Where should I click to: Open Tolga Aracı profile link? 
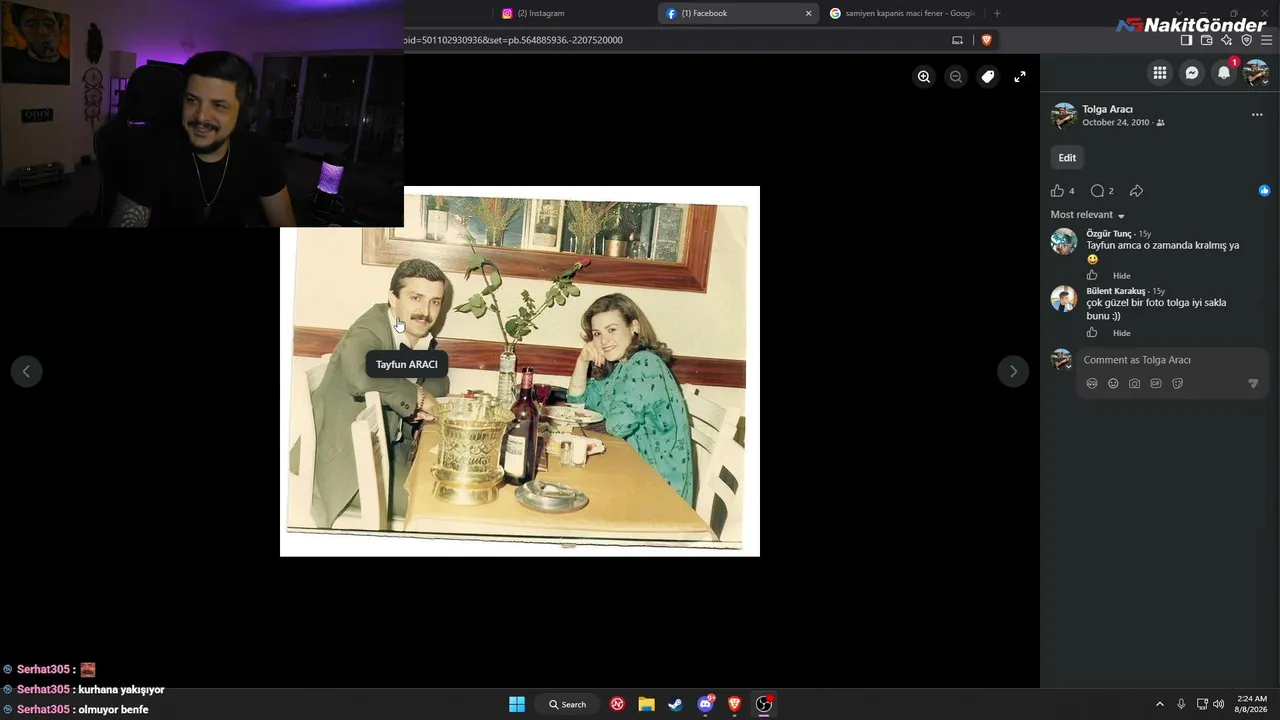point(1107,109)
